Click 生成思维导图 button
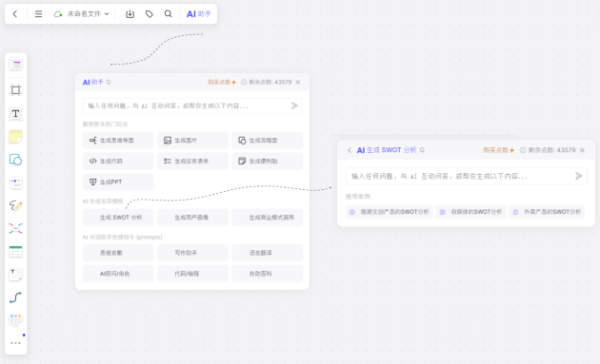This screenshot has height=364, width=600. (x=118, y=140)
